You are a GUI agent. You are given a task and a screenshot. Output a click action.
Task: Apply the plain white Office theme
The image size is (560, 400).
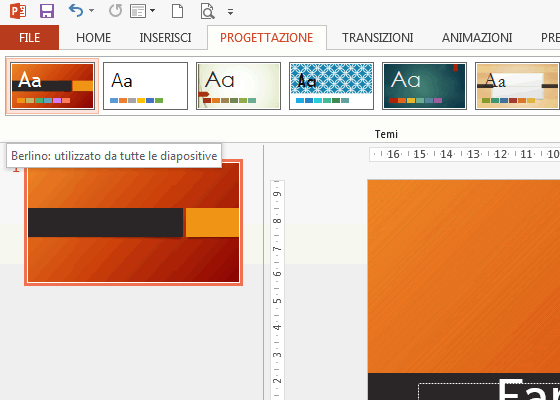[x=145, y=86]
